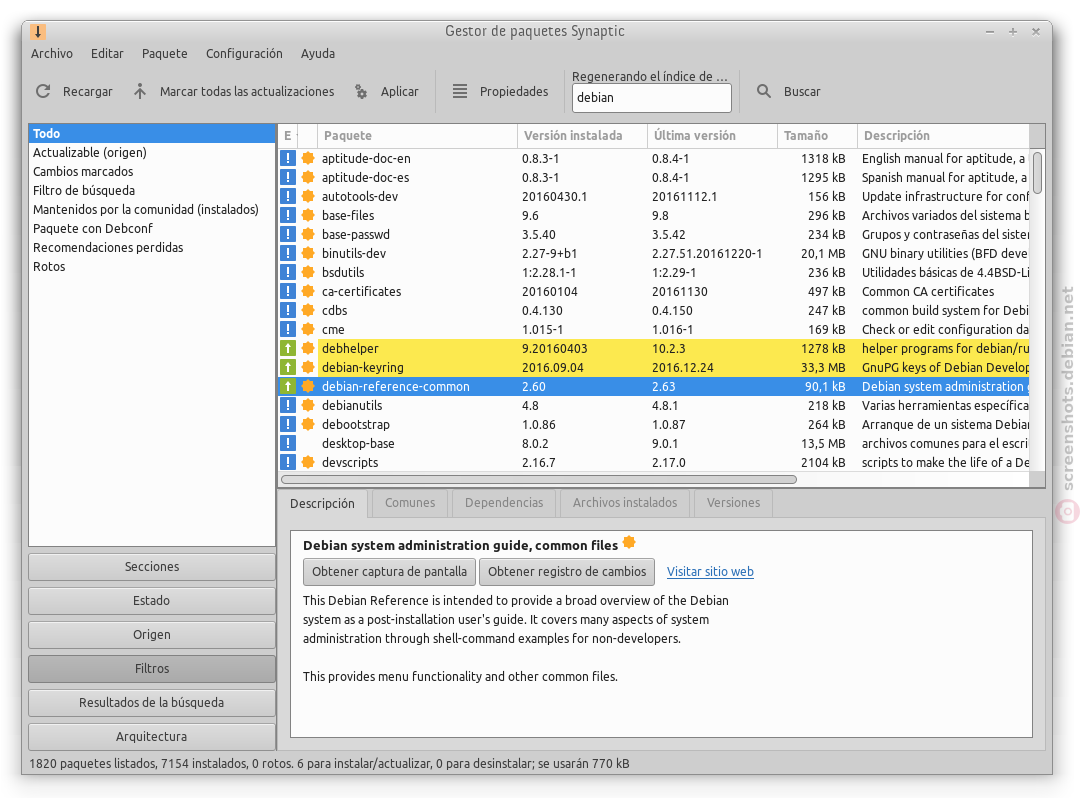Click upgrade status icon of debian-reference-common
The height and width of the screenshot is (798, 1080).
click(287, 386)
